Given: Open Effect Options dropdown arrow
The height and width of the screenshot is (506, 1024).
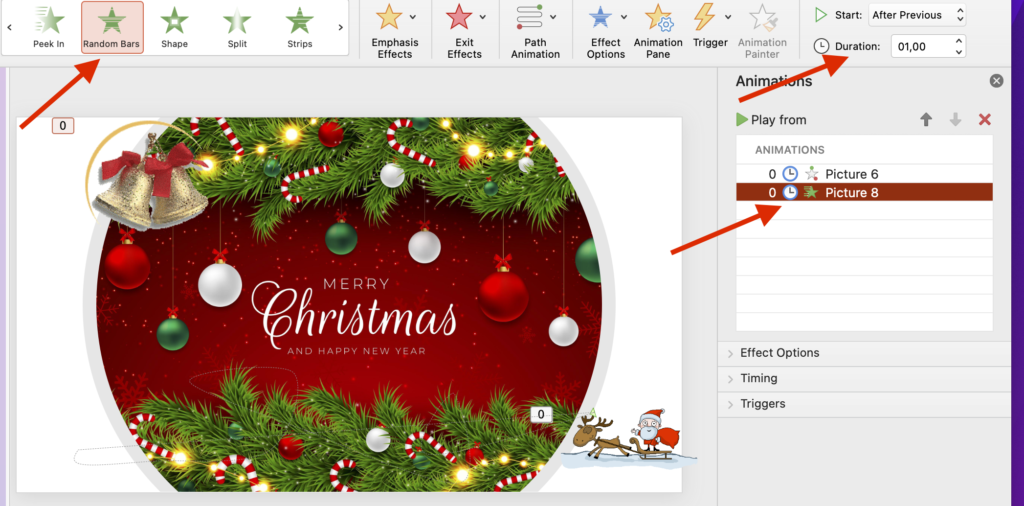Looking at the screenshot, I should click(624, 16).
